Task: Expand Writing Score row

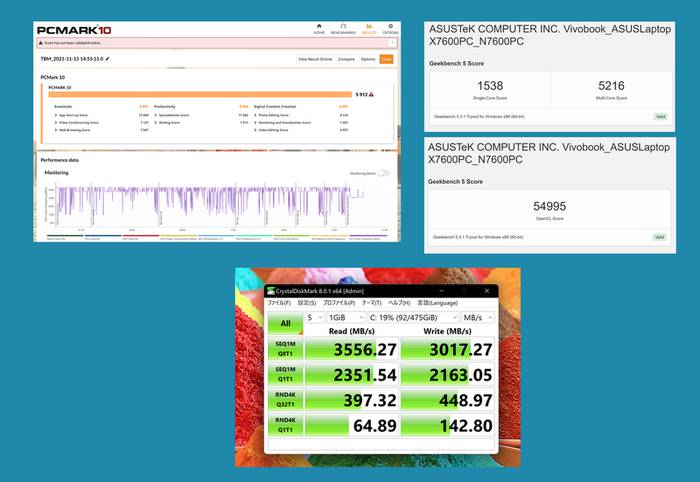Action: point(155,122)
